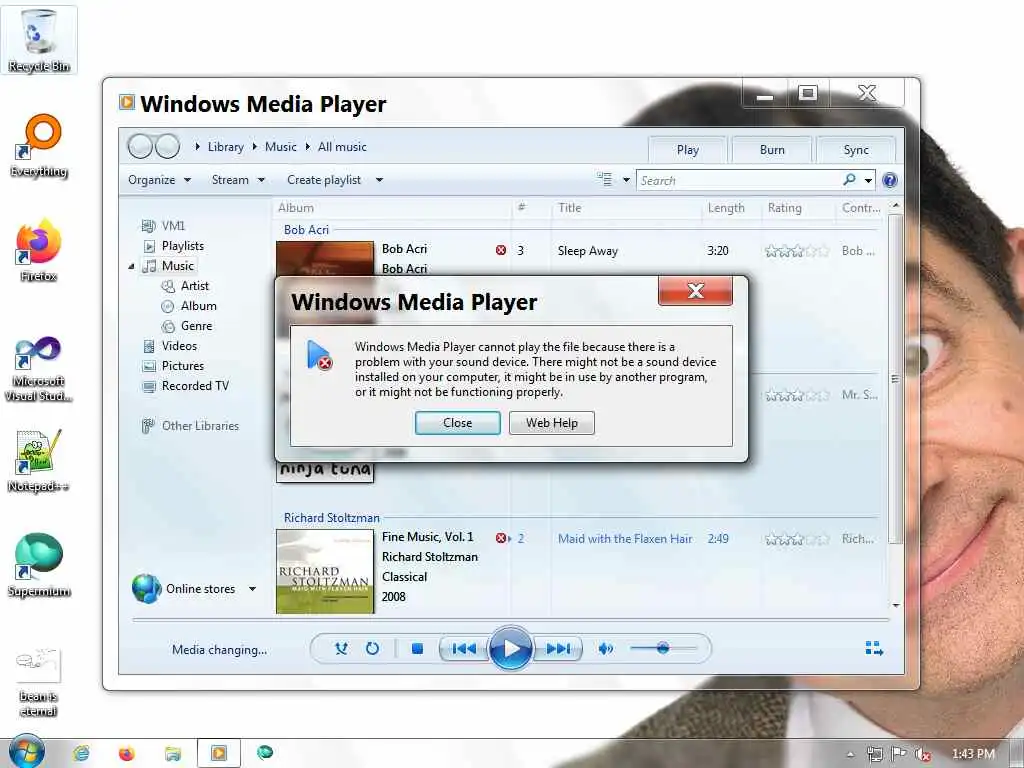Screen dimensions: 1024x768
Task: Focus the library Search field
Action: (x=738, y=180)
